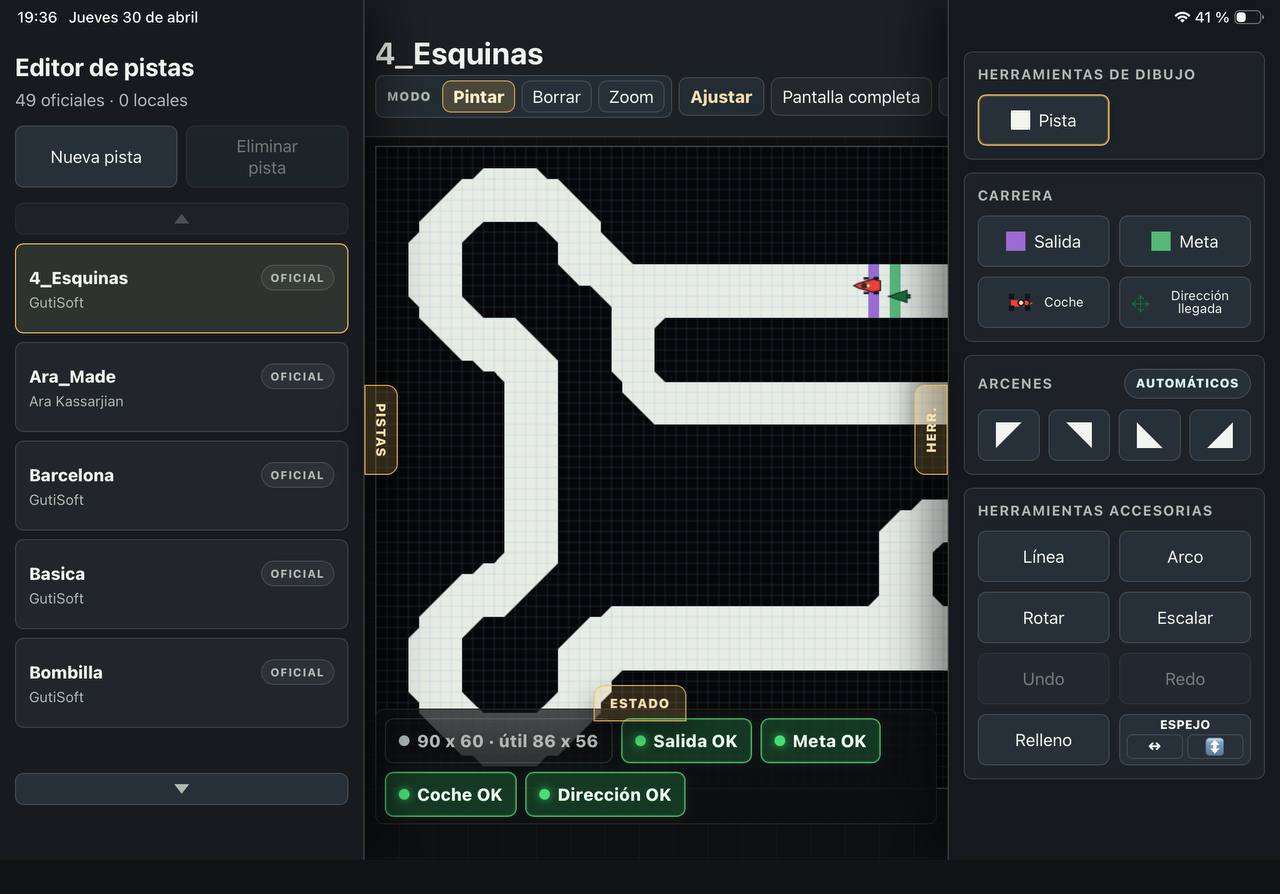Mirror the track vertically with Espejo
This screenshot has width=1280, height=894.
1215,747
